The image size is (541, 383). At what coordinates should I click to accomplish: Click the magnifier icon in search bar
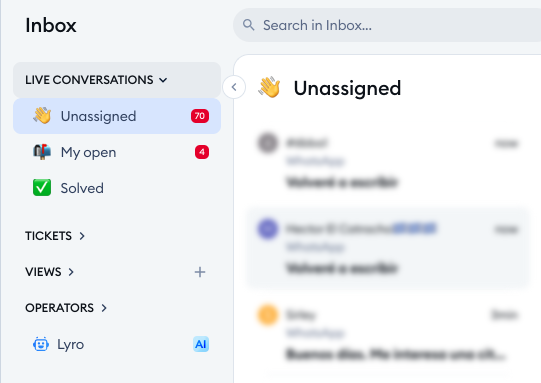click(248, 25)
